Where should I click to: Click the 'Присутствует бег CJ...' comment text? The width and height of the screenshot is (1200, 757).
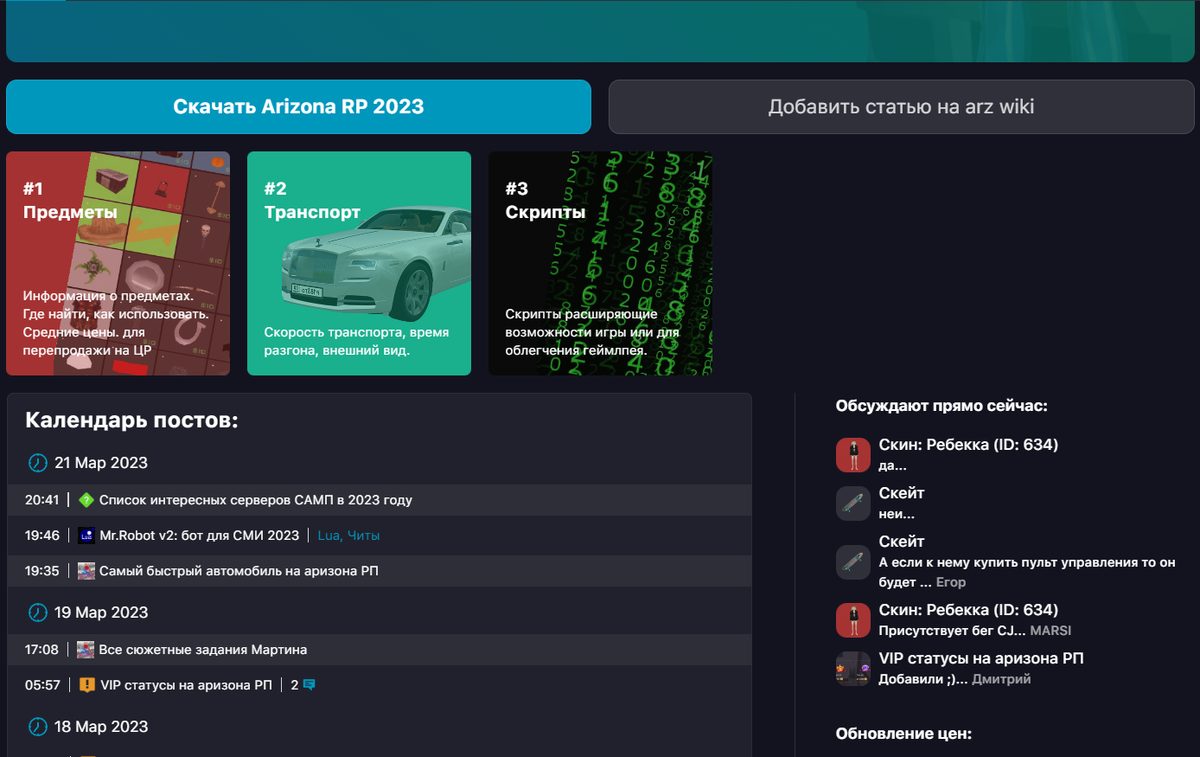point(951,631)
